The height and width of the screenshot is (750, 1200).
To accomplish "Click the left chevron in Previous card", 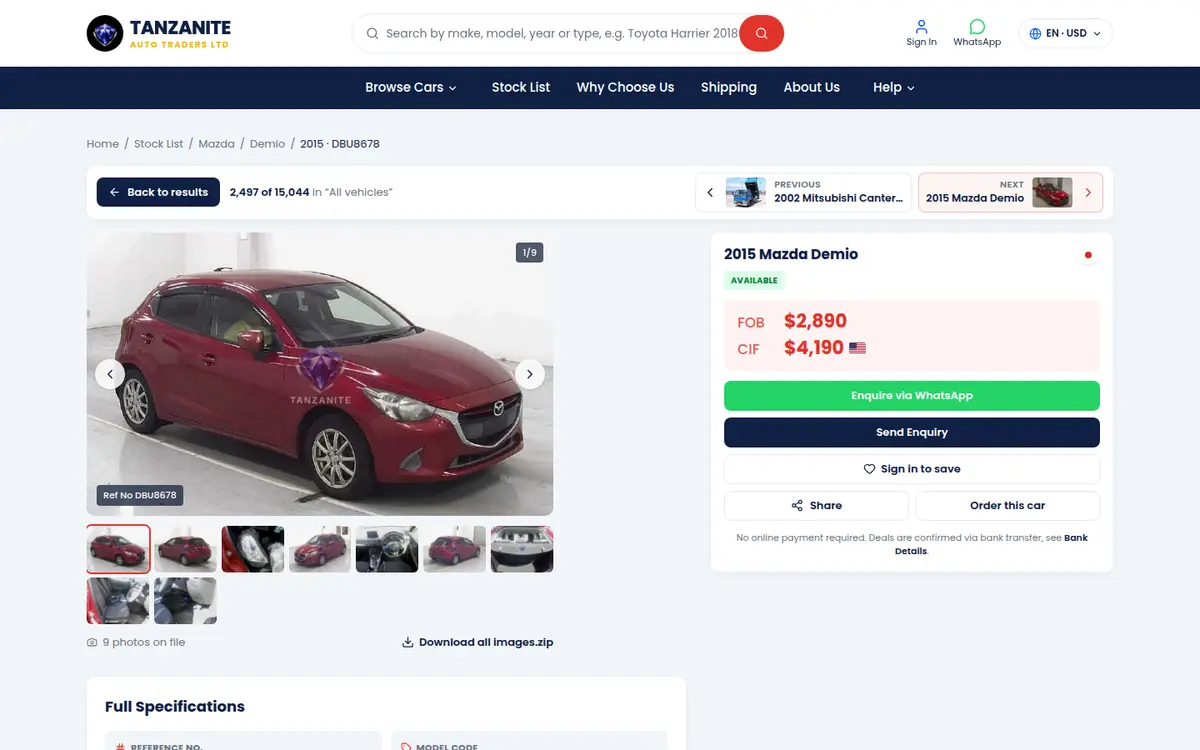I will [x=710, y=192].
